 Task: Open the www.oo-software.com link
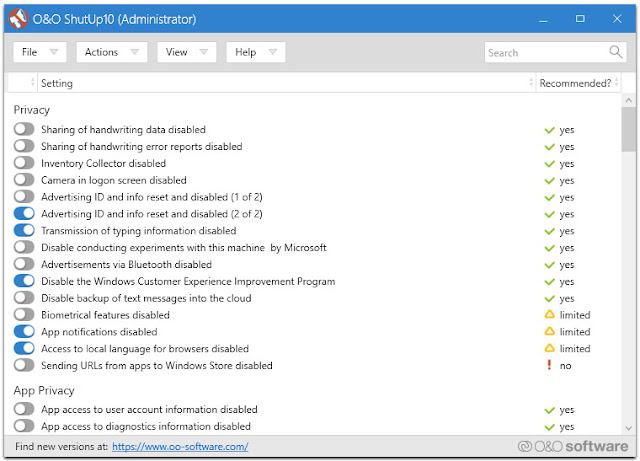pos(180,447)
